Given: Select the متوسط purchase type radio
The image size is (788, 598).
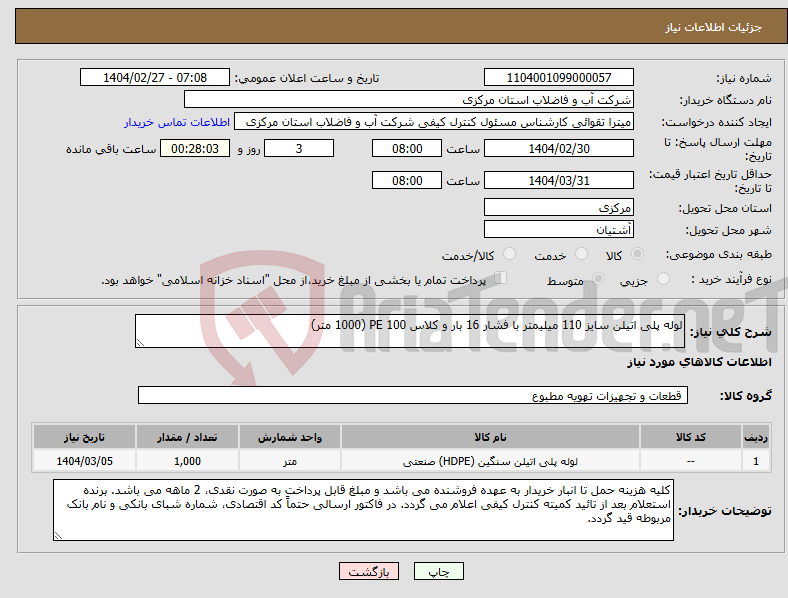Looking at the screenshot, I should click(x=598, y=278).
